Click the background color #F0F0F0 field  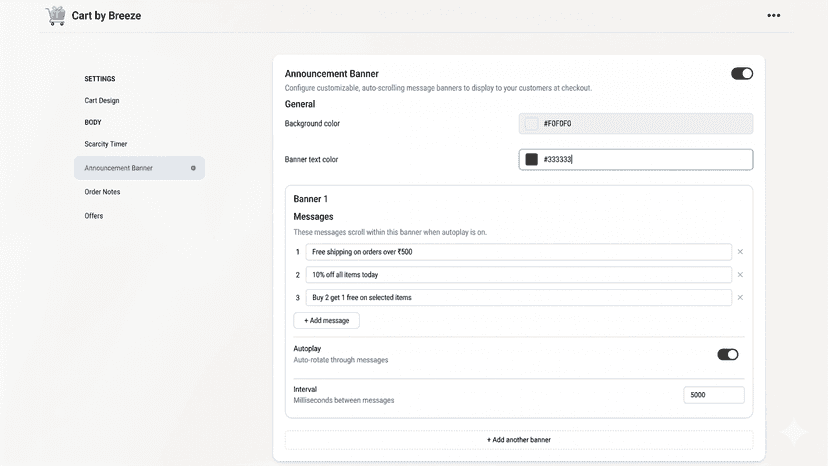636,124
